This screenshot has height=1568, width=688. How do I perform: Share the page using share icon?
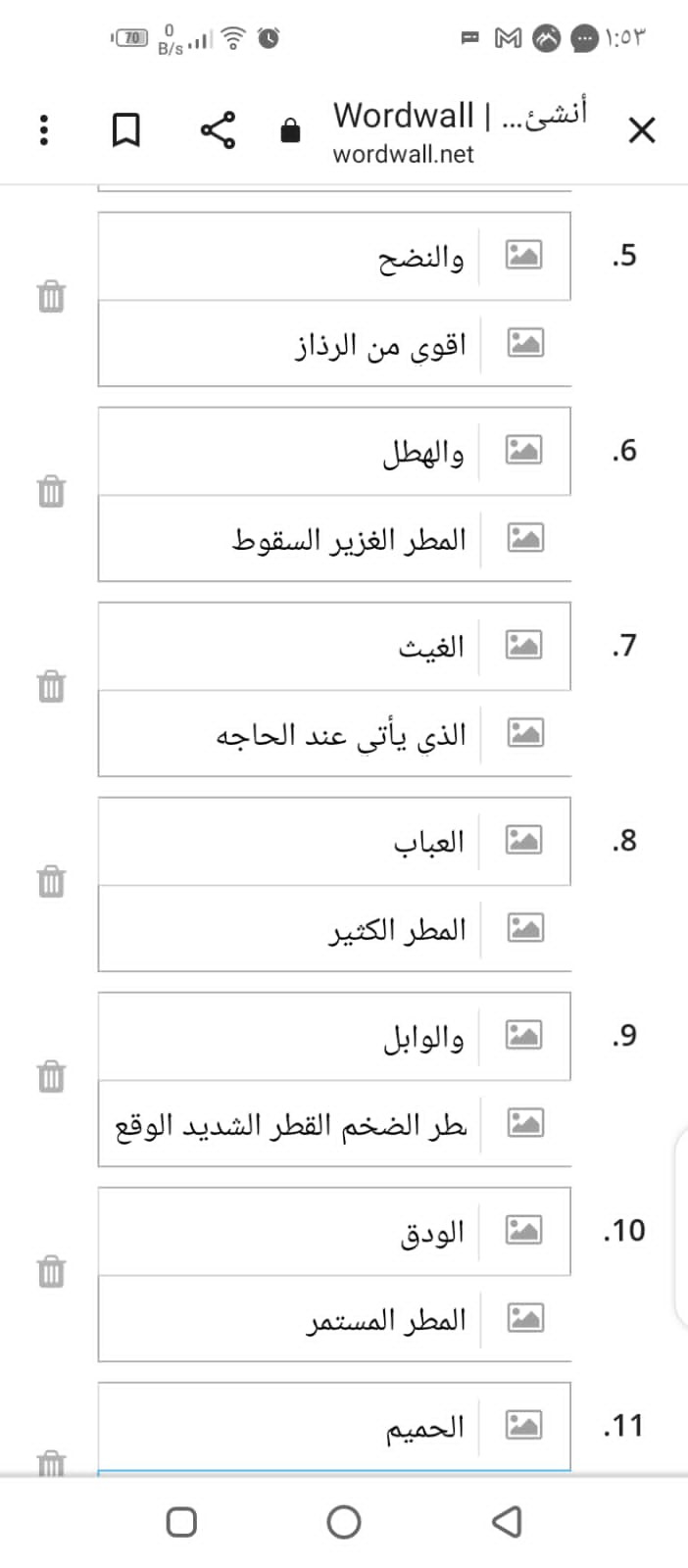coord(218,129)
